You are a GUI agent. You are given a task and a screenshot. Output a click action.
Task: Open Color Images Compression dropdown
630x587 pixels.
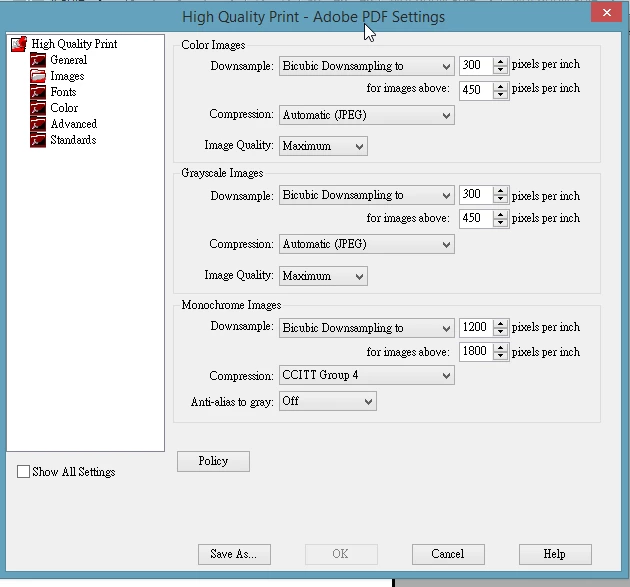(x=366, y=115)
